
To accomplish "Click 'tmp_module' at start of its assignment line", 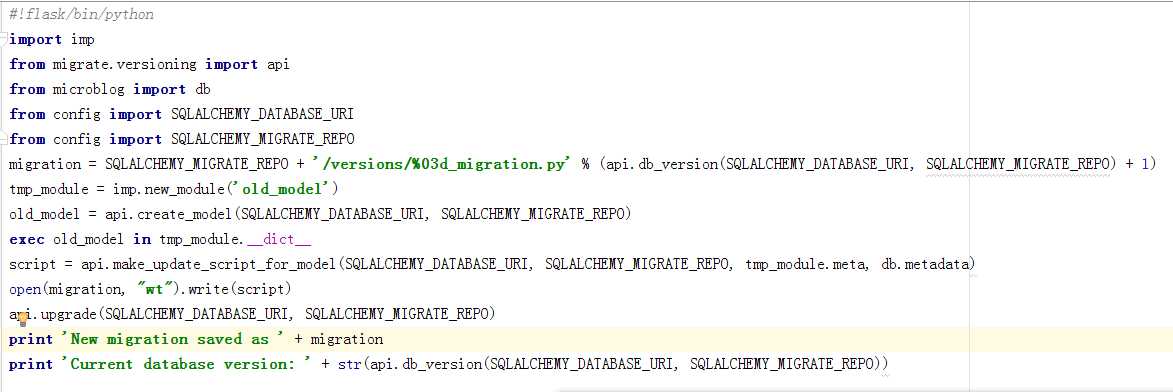I will pyautogui.click(x=48, y=189).
